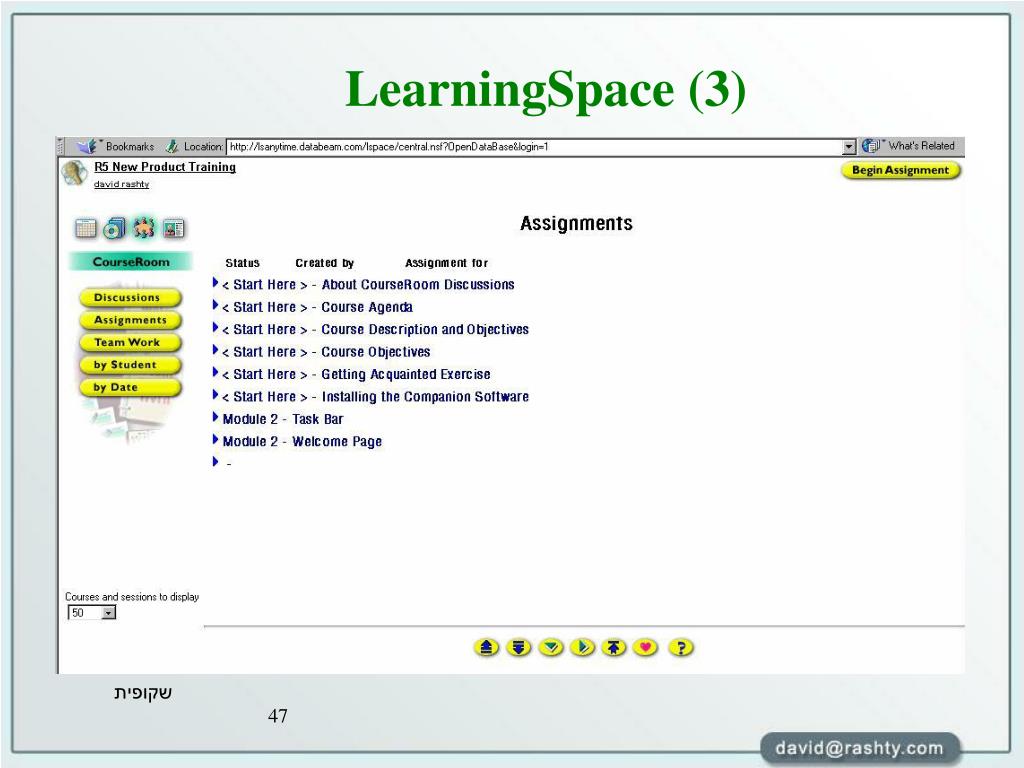Open the Module 2 - Welcome Page text
The width and height of the screenshot is (1024, 768).
pyautogui.click(x=302, y=441)
